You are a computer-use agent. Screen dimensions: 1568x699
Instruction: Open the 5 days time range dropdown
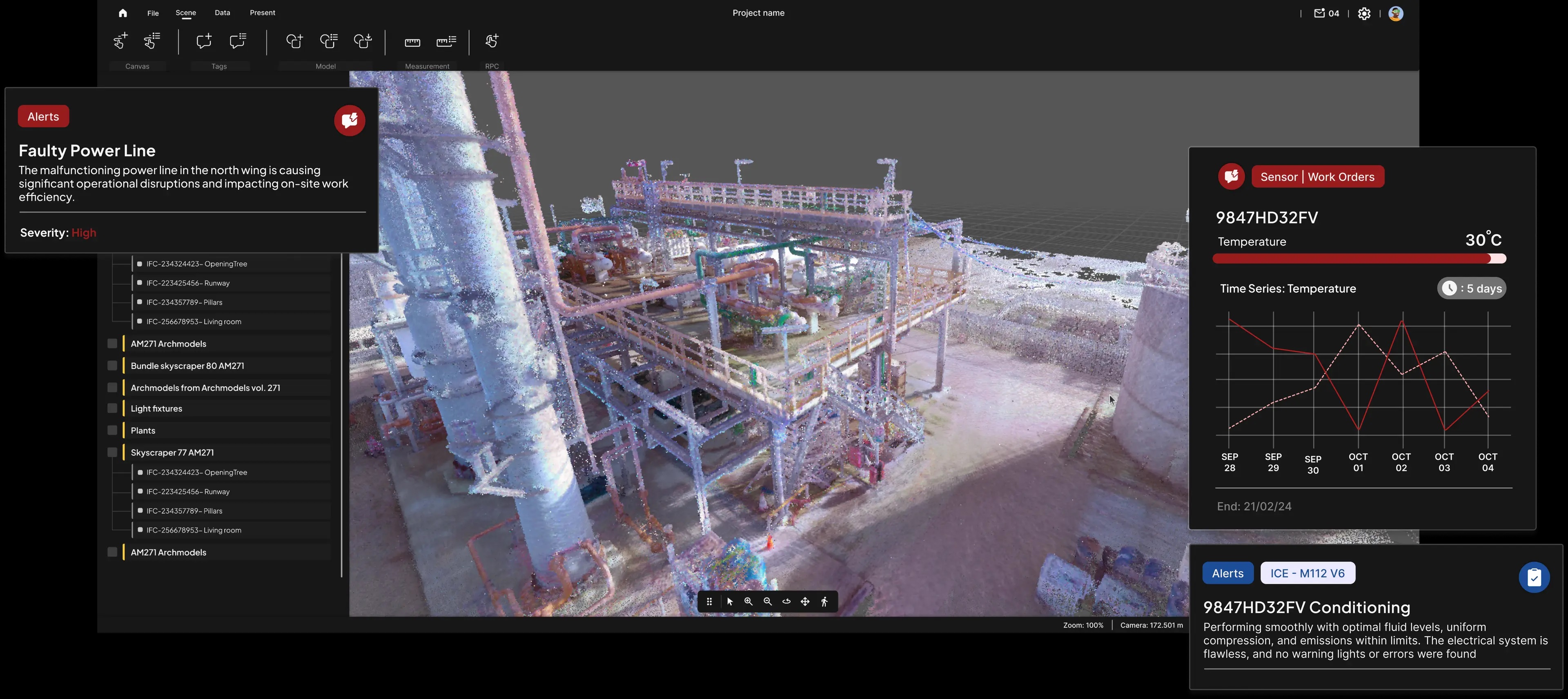1471,288
